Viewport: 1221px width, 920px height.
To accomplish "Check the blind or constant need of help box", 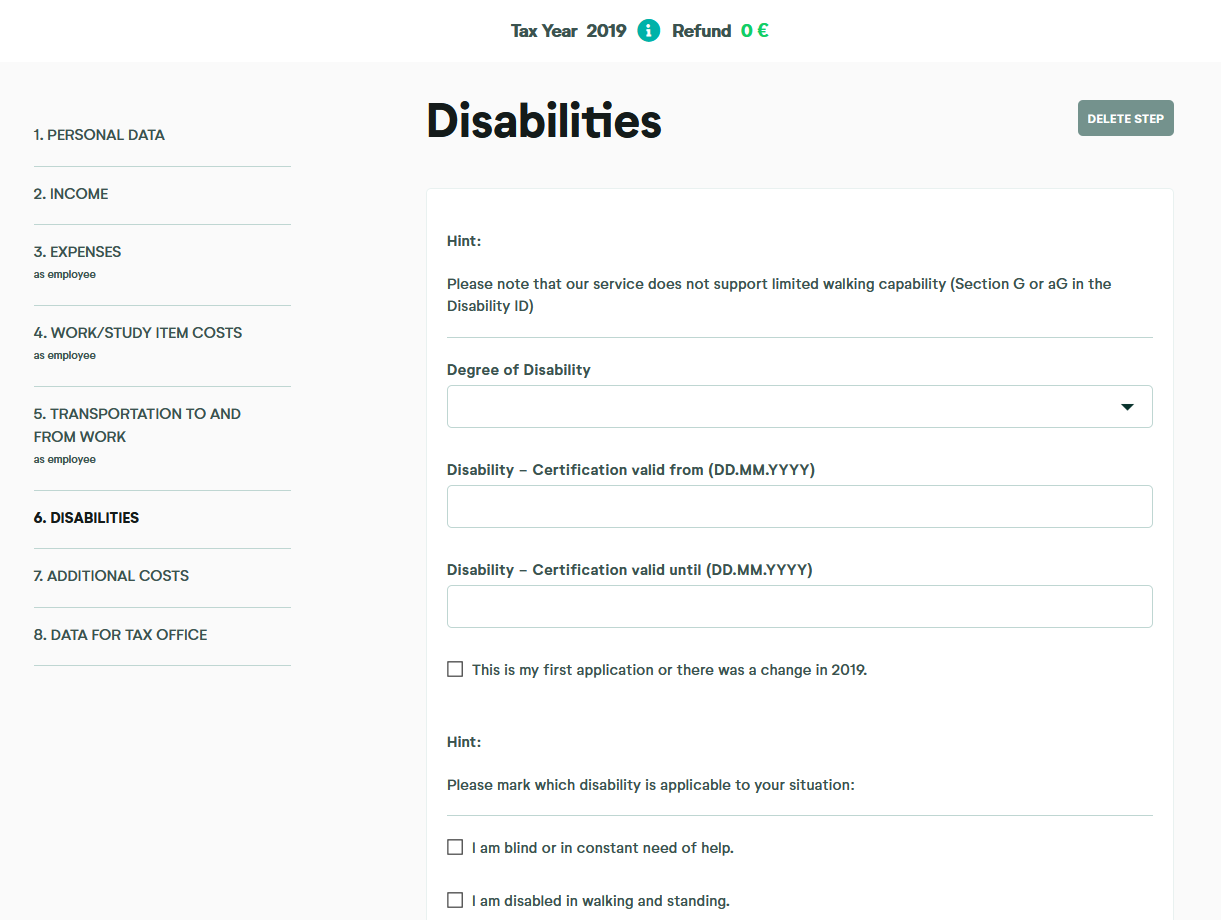I will point(455,848).
